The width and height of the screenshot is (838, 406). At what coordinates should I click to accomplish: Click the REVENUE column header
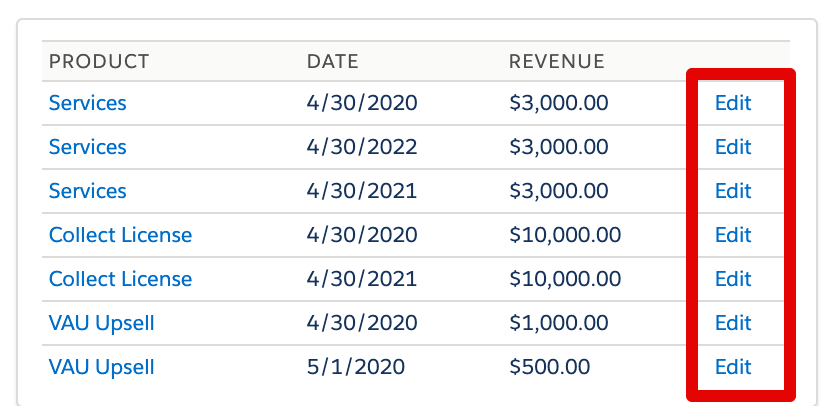pyautogui.click(x=556, y=62)
